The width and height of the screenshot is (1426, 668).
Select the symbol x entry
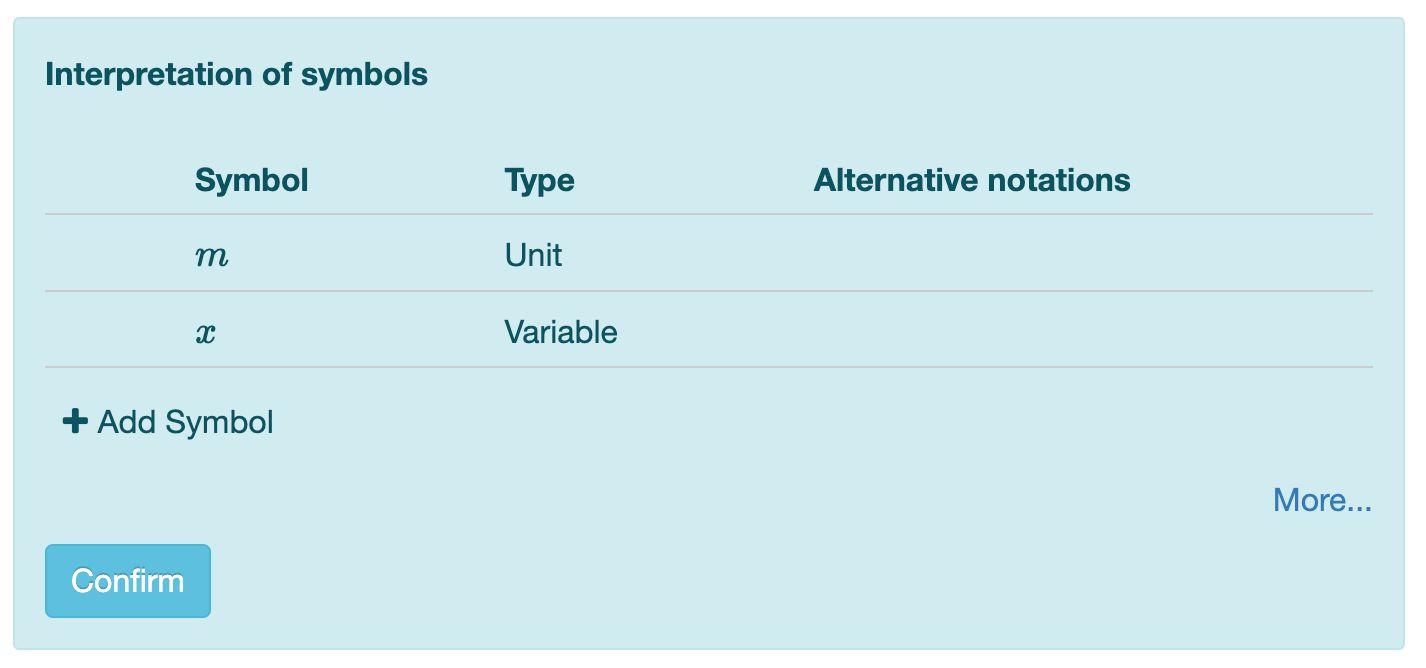pos(206,332)
